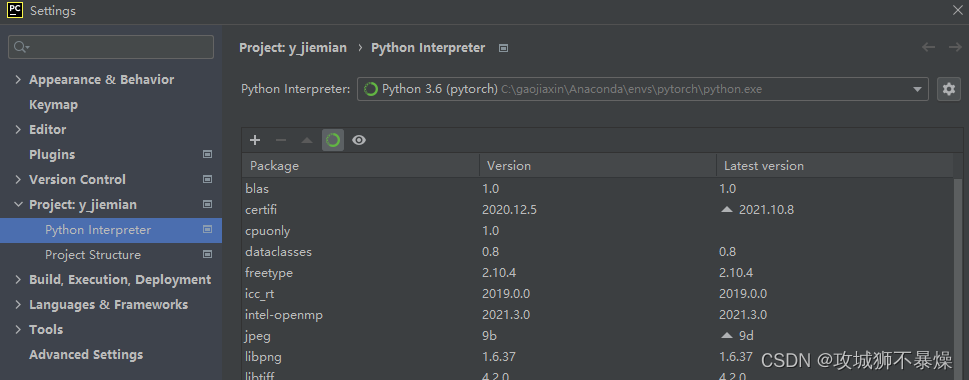Sort by the Latest version column header
The width and height of the screenshot is (969, 380).
(x=835, y=166)
